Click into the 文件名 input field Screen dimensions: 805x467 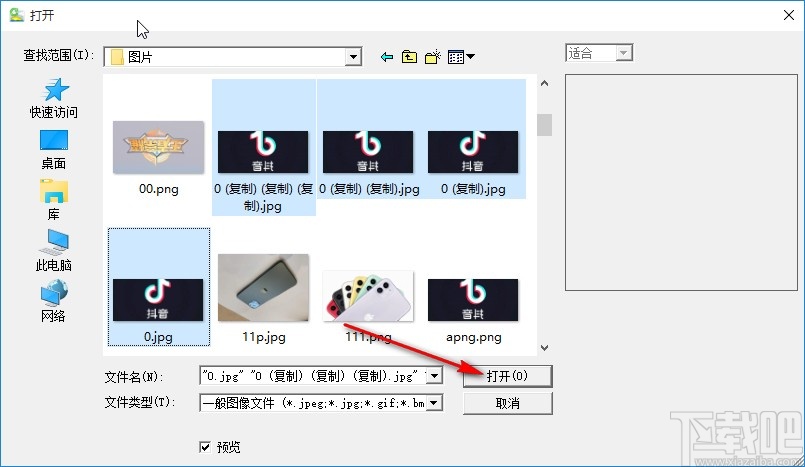point(313,376)
